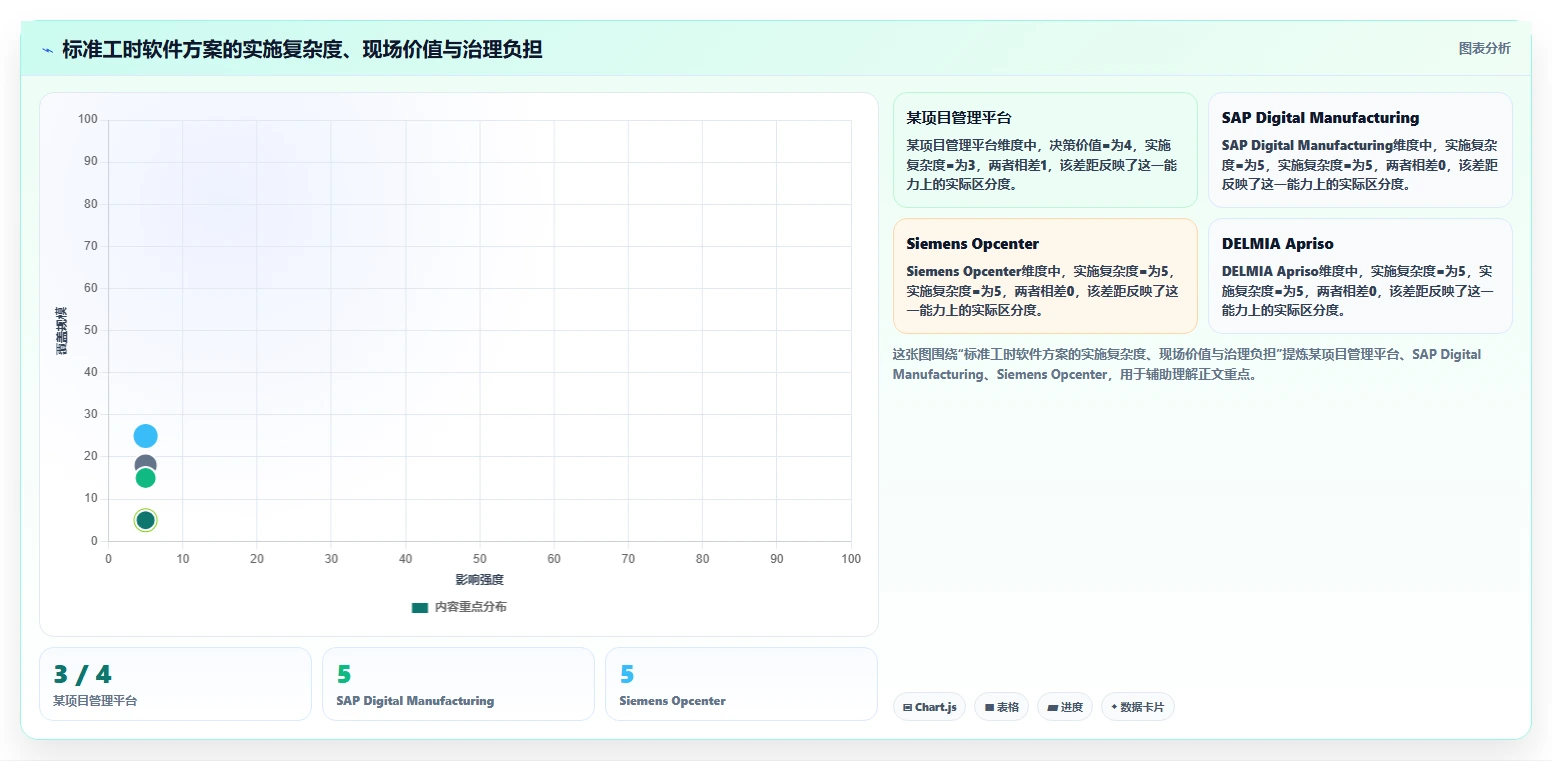The width and height of the screenshot is (1552, 761).
Task: Click the Chart.js tag
Action: tap(930, 707)
